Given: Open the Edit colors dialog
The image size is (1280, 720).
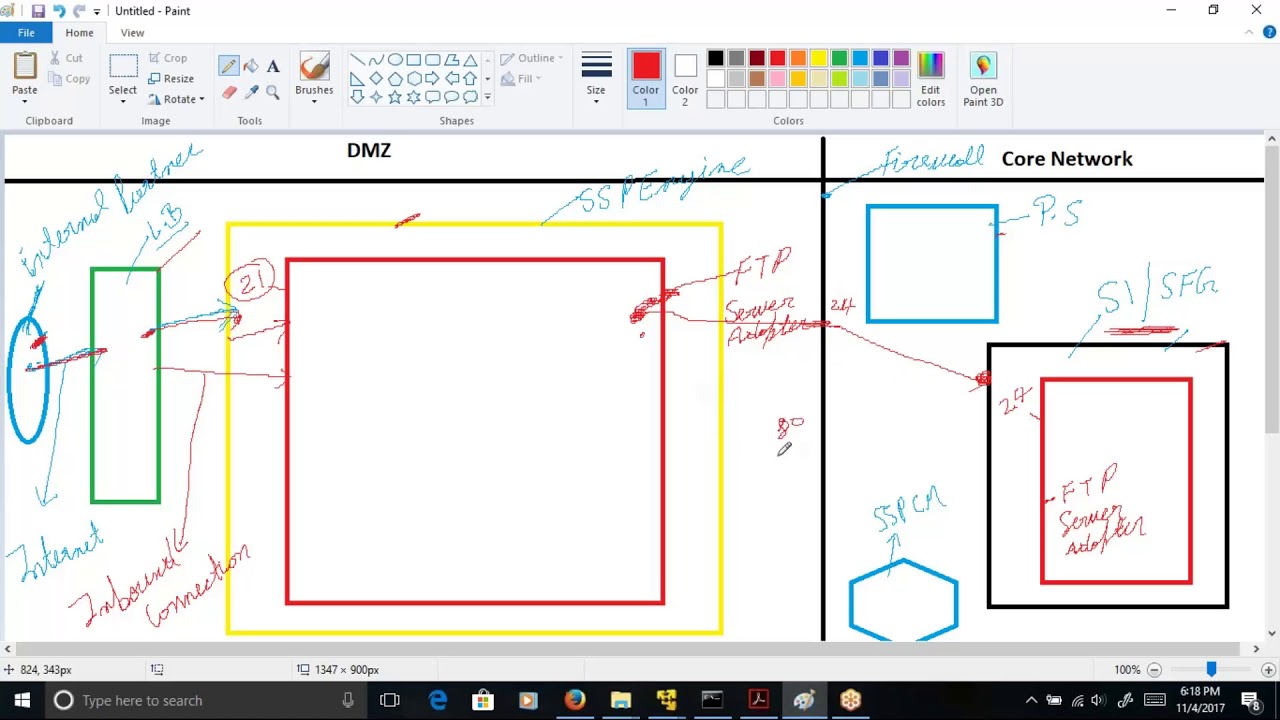Looking at the screenshot, I should point(930,79).
